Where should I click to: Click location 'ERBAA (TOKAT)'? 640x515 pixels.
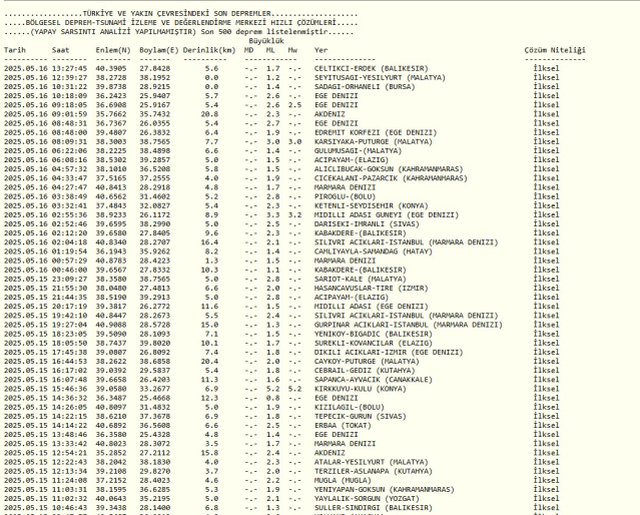click(342, 426)
